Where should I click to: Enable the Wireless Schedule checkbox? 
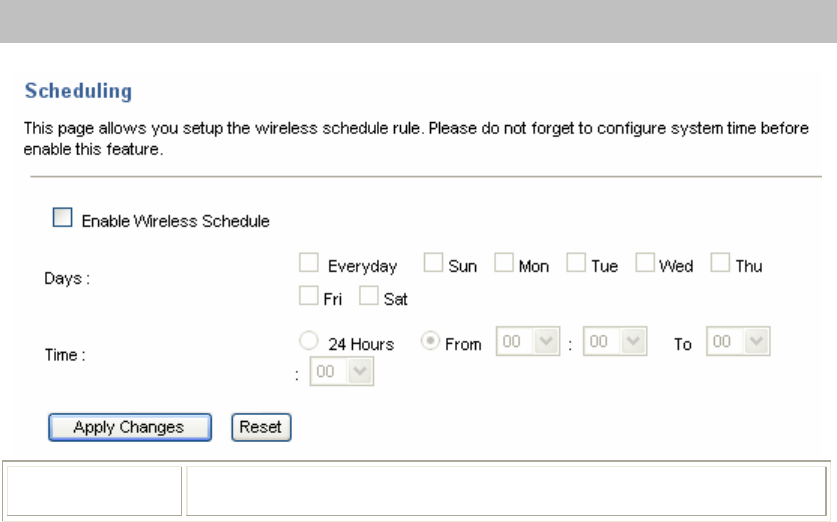(x=62, y=218)
